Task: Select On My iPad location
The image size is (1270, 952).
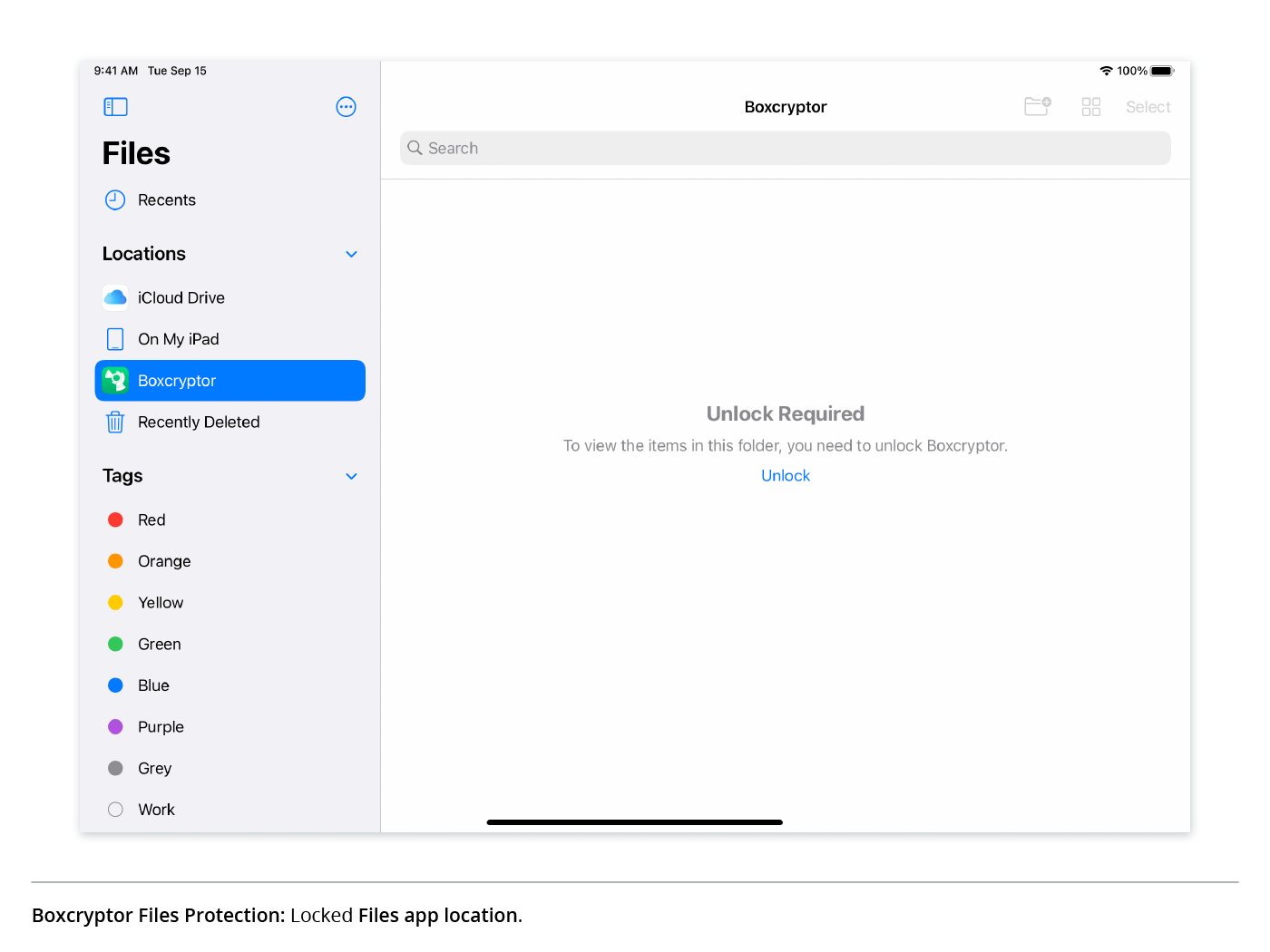Action: [230, 339]
